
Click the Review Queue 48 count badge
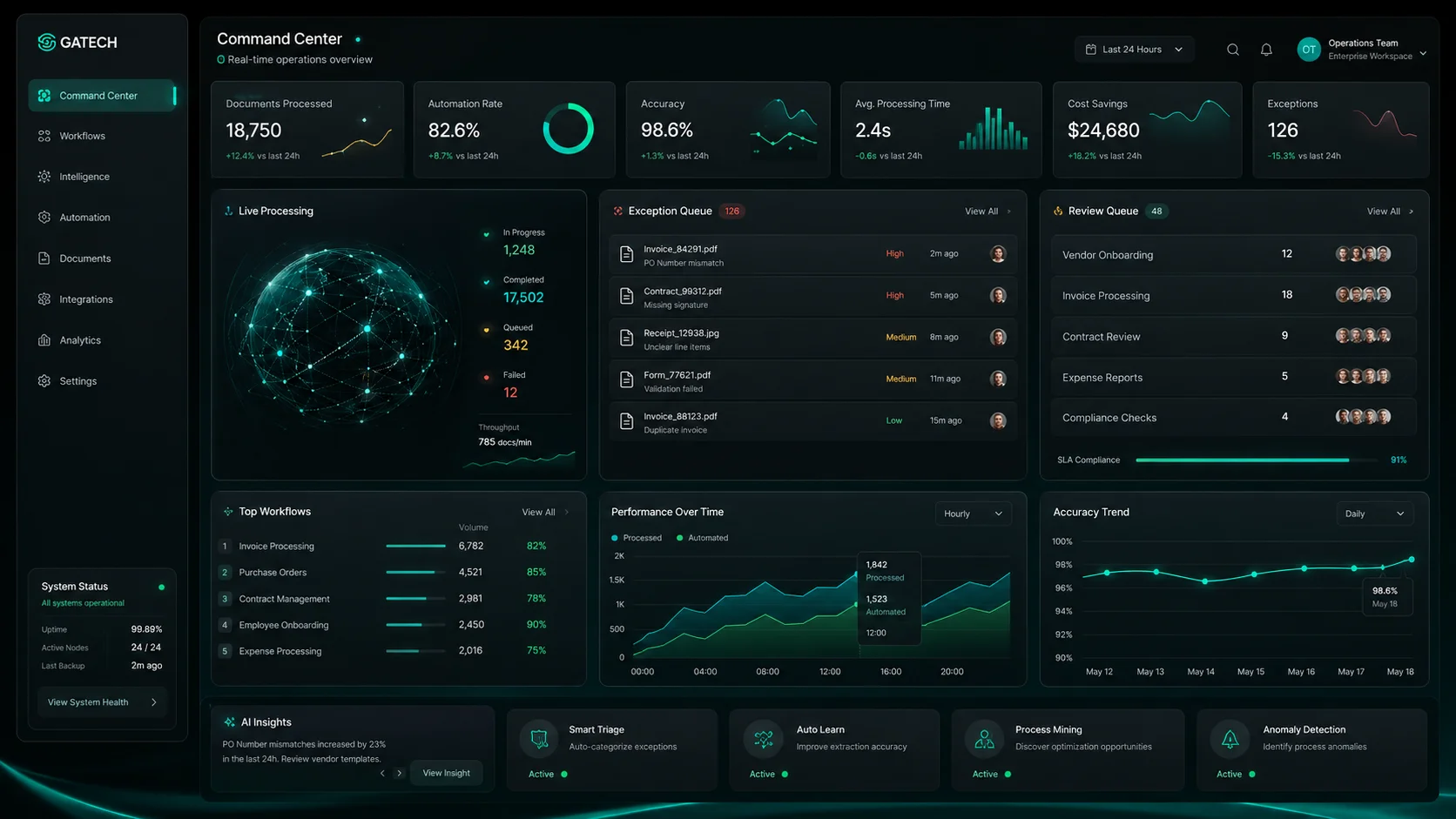click(1156, 211)
